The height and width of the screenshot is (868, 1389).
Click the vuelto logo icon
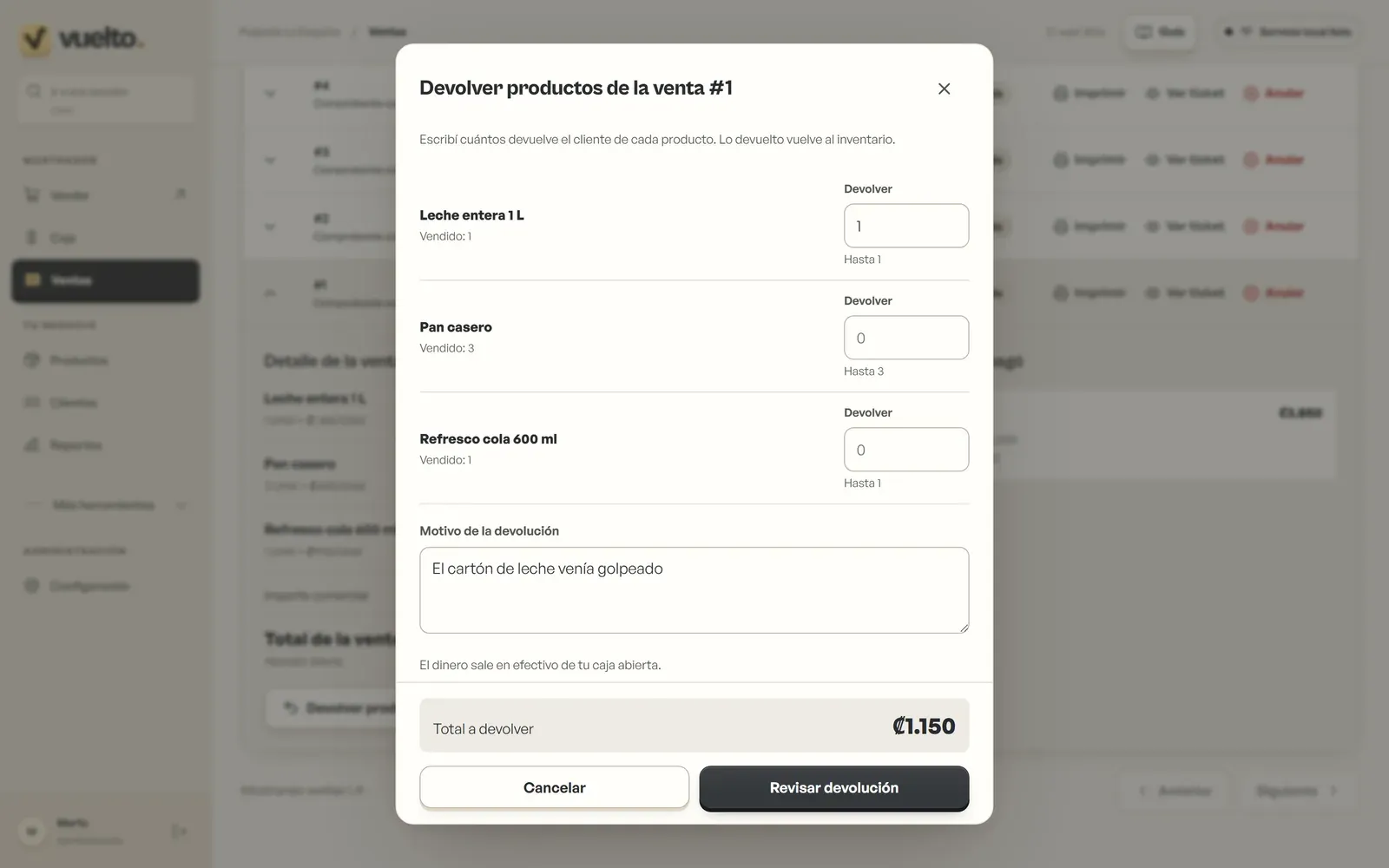coord(36,39)
